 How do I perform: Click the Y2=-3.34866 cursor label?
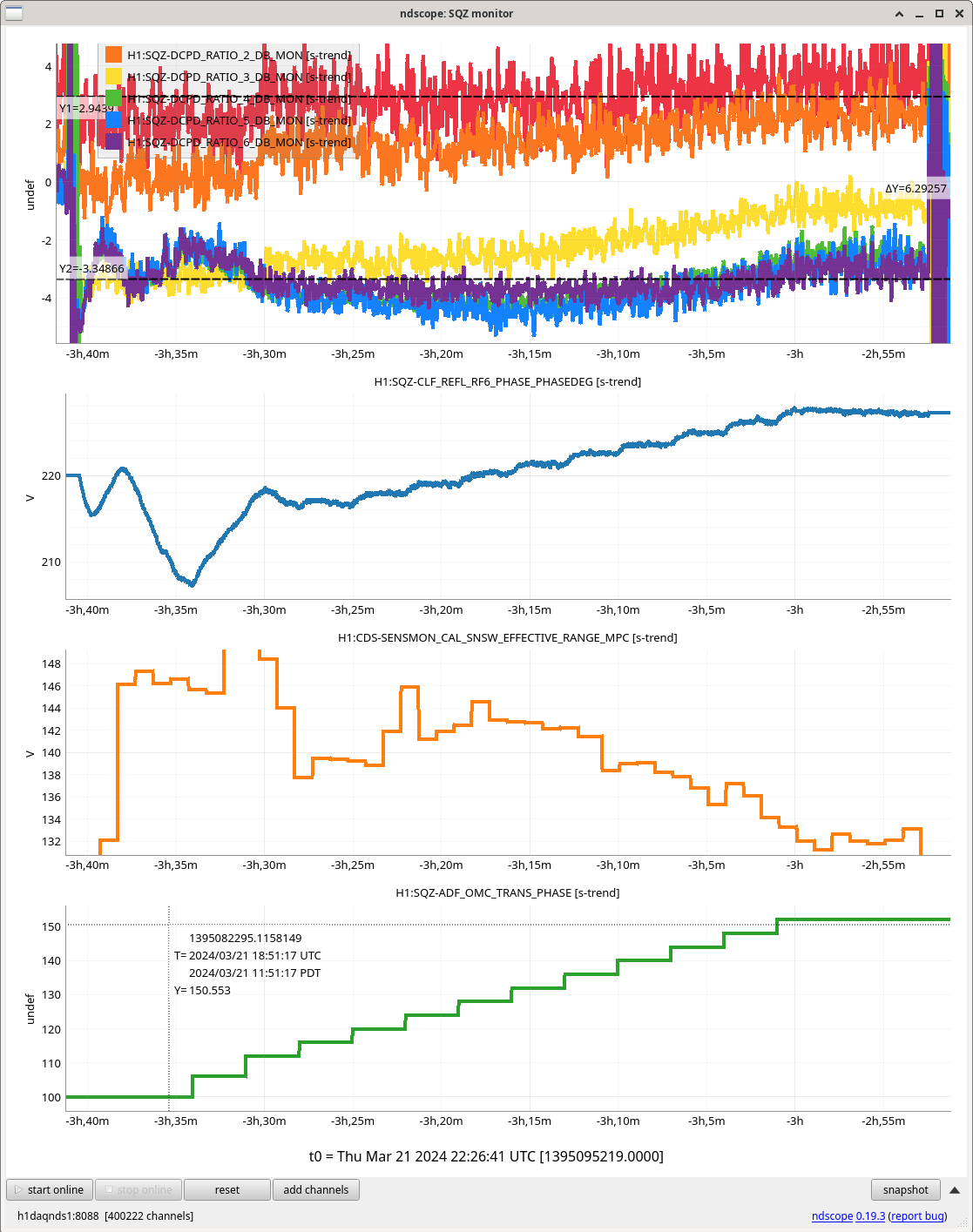(x=91, y=268)
